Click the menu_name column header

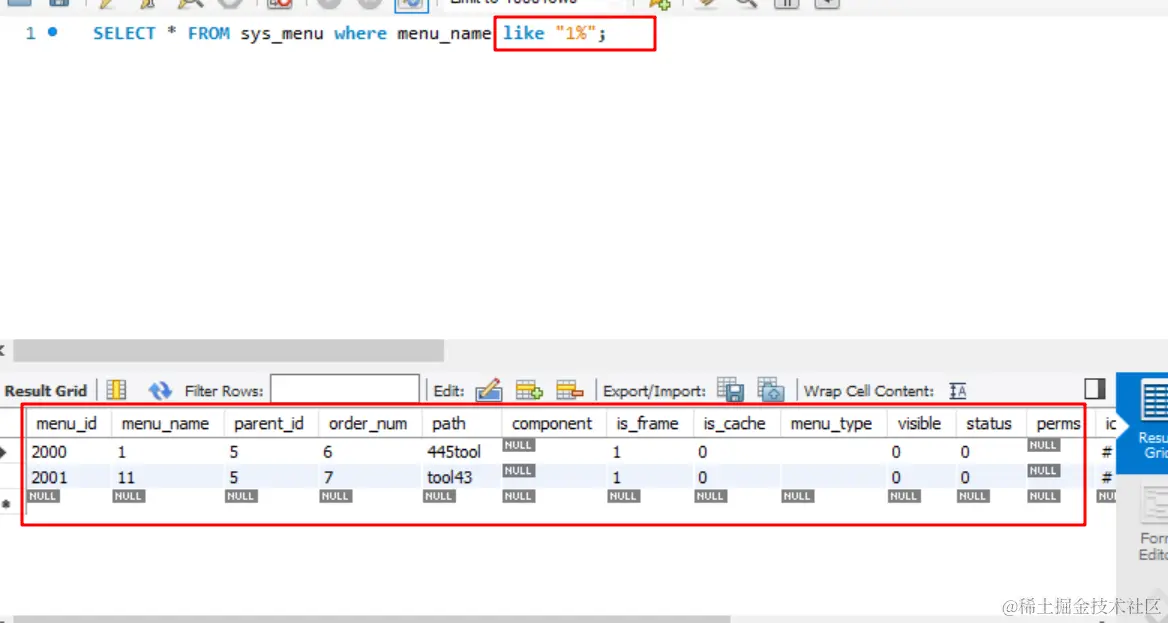point(166,423)
